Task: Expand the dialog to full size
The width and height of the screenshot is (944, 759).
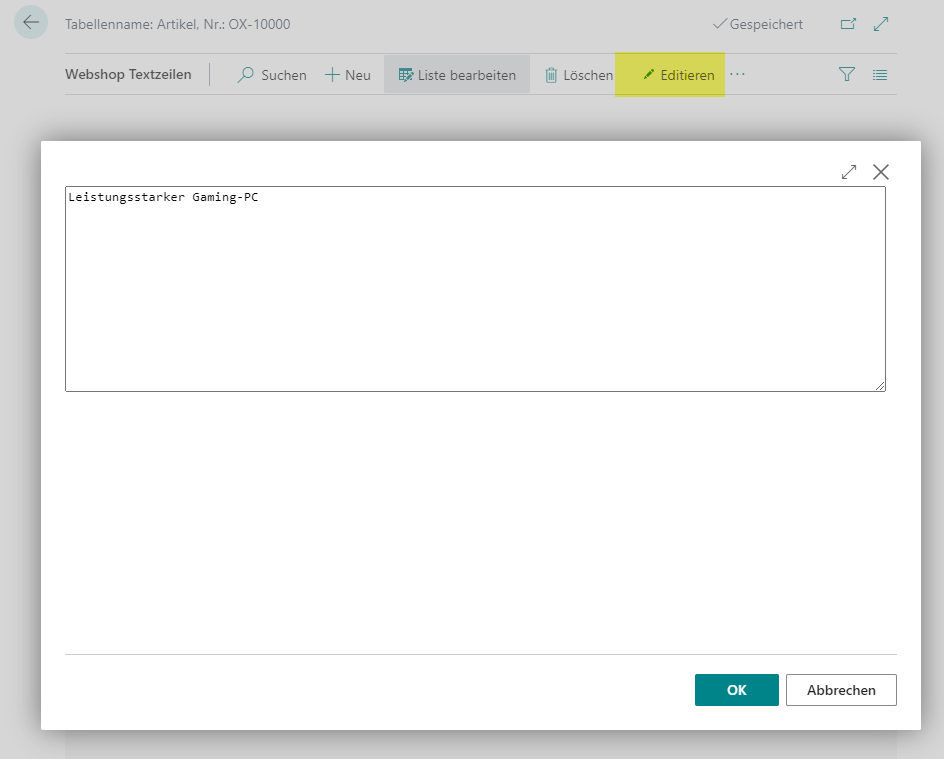Action: point(849,172)
